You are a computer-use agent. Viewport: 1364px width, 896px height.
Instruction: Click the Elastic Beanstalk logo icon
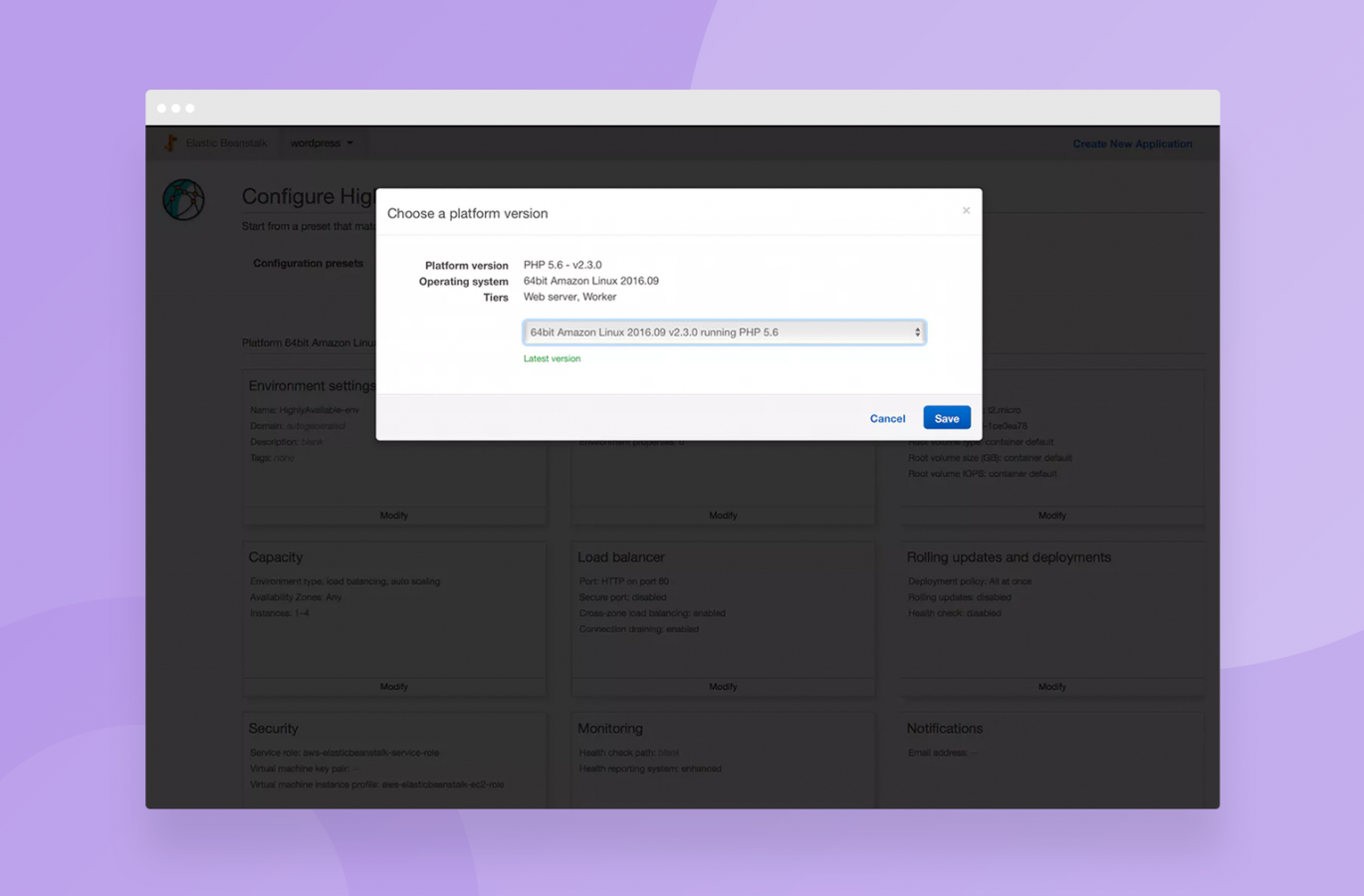coord(171,143)
